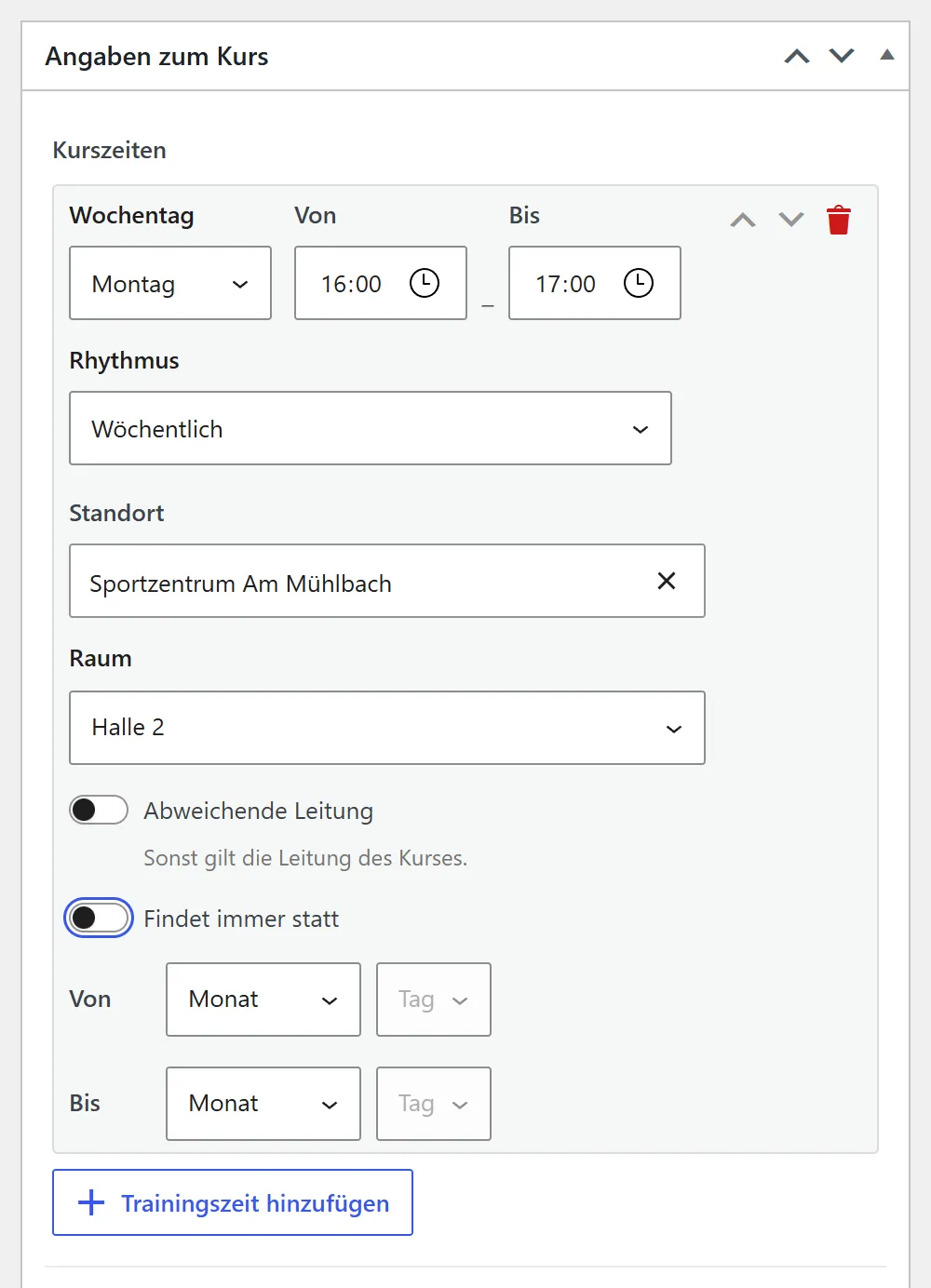Click the Abweichende Leitung label text
The height and width of the screenshot is (1288, 931).
click(x=259, y=811)
